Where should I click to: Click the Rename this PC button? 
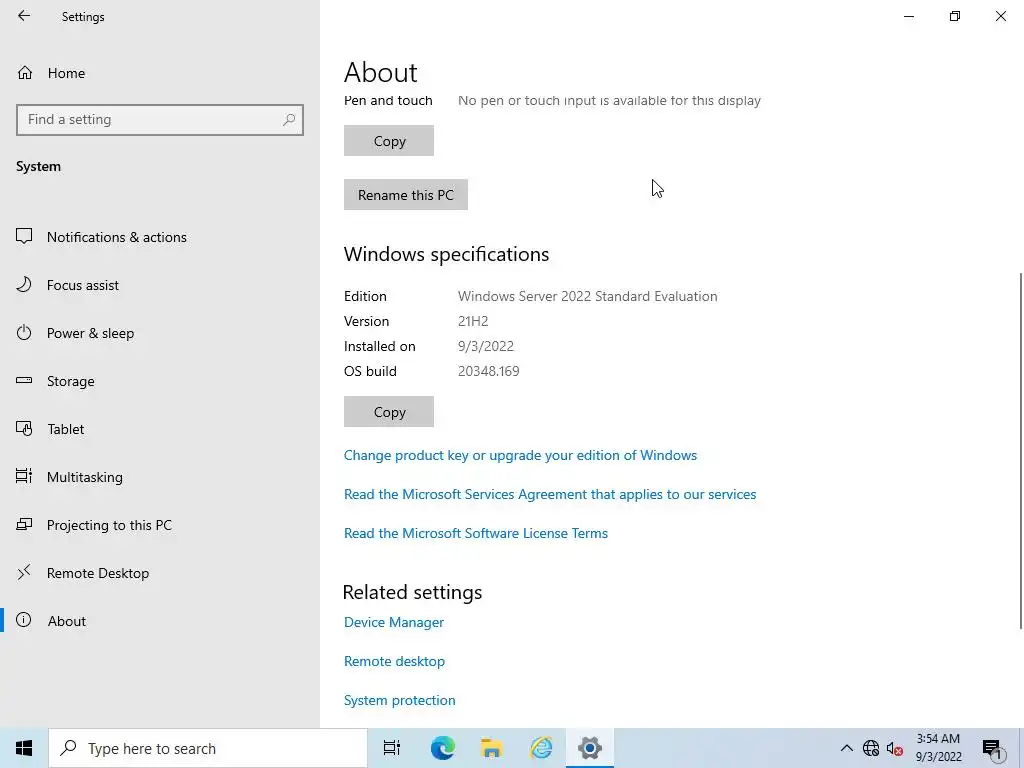(406, 195)
